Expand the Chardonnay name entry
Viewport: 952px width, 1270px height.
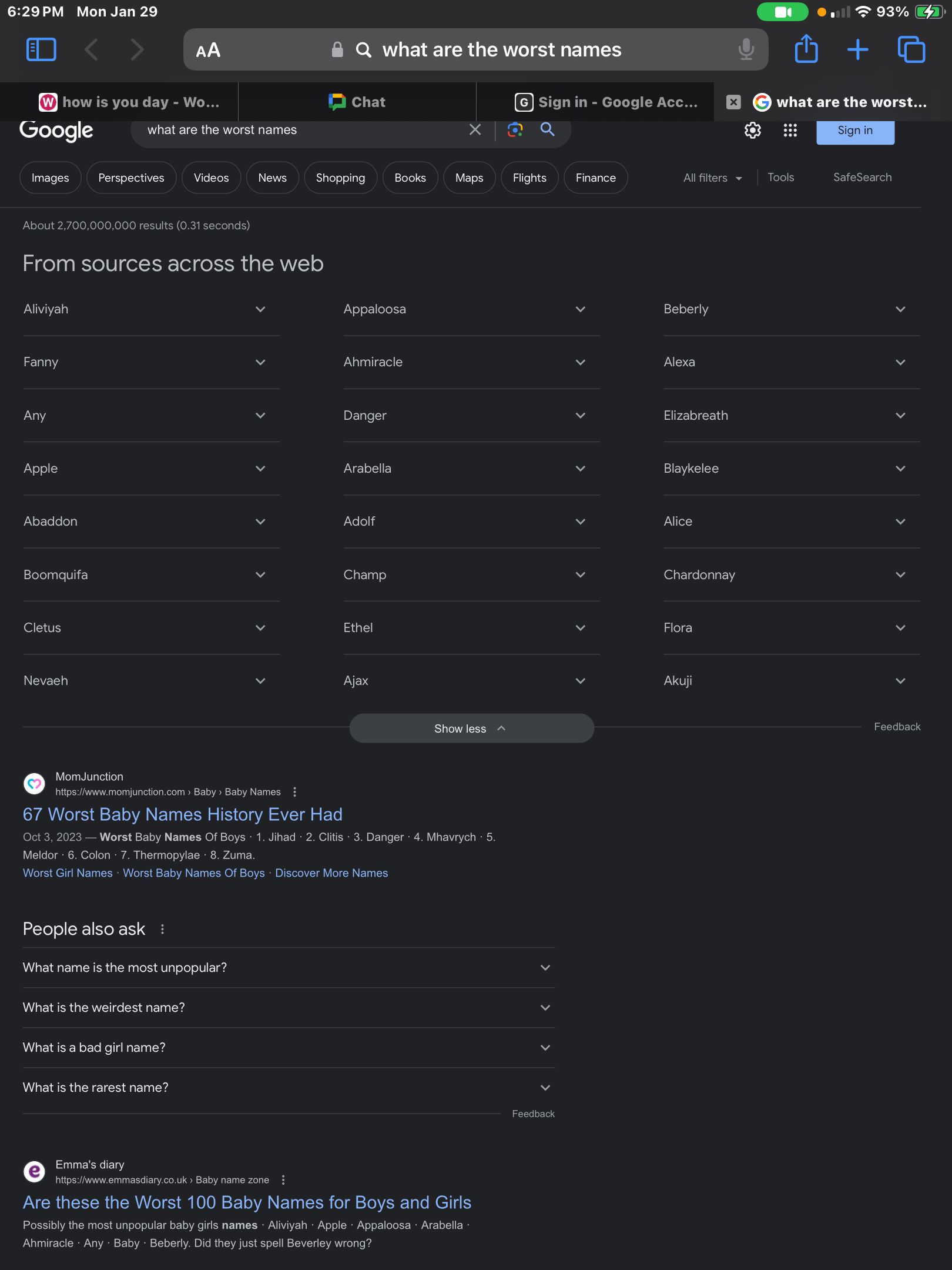pos(900,575)
